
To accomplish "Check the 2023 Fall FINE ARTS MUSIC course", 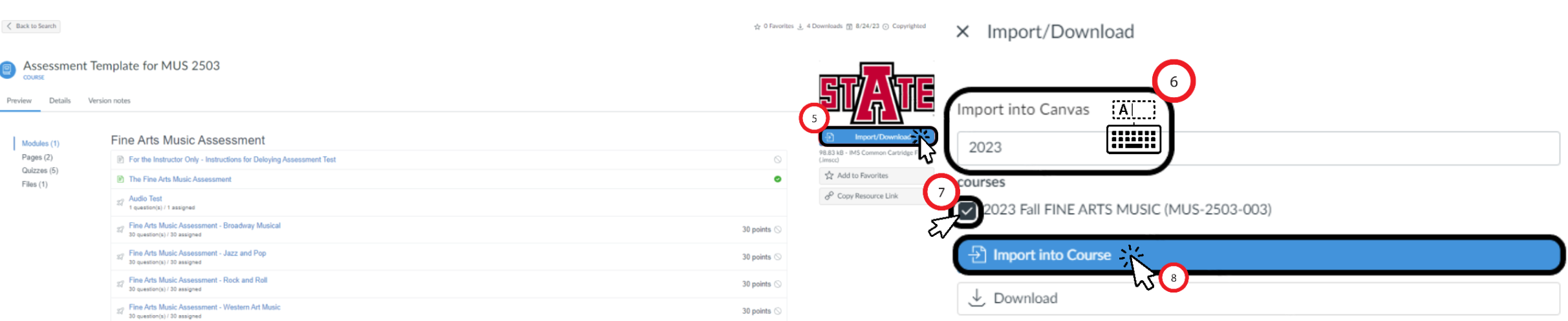I will coord(967,210).
